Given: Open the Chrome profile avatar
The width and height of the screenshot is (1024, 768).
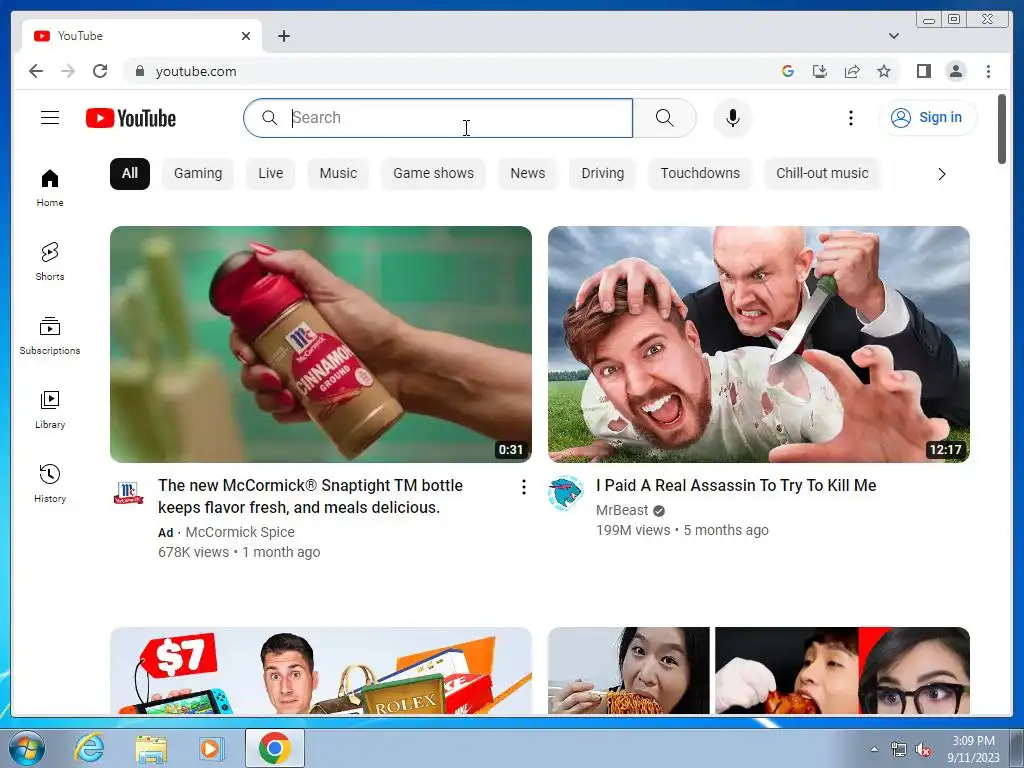Looking at the screenshot, I should pyautogui.click(x=955, y=71).
